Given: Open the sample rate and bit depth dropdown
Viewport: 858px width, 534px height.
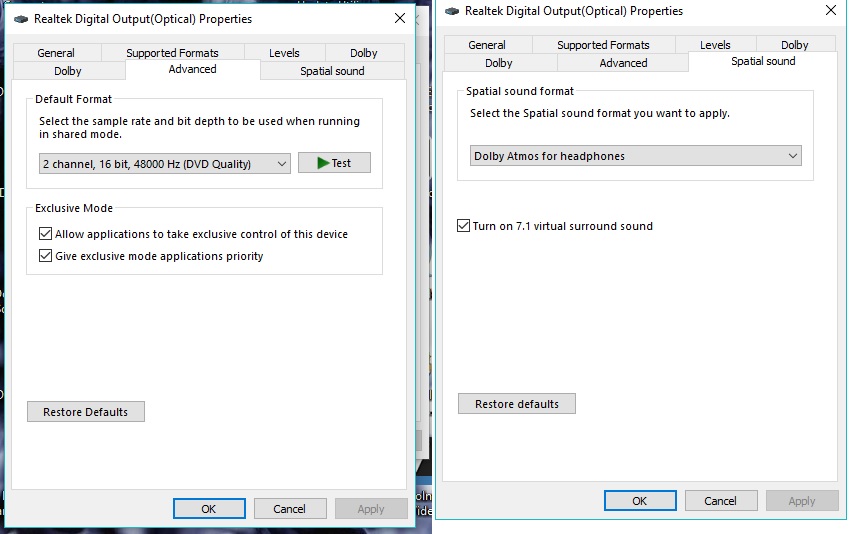Looking at the screenshot, I should (x=165, y=164).
